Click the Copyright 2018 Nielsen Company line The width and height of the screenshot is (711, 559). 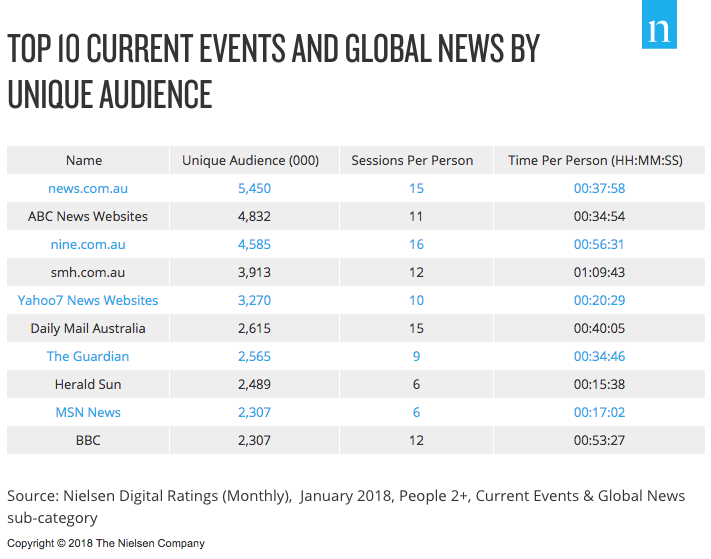106,543
